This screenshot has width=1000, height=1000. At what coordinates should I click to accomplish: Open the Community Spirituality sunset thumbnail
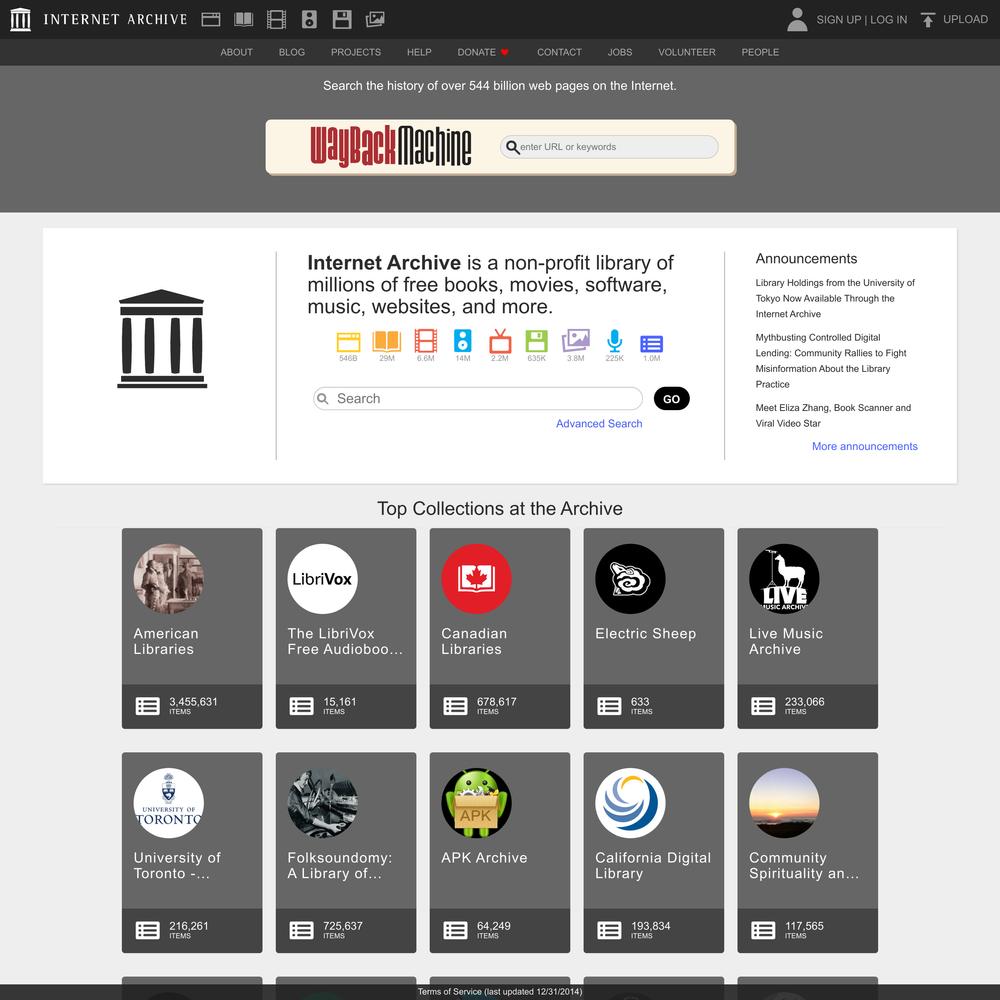tap(784, 803)
